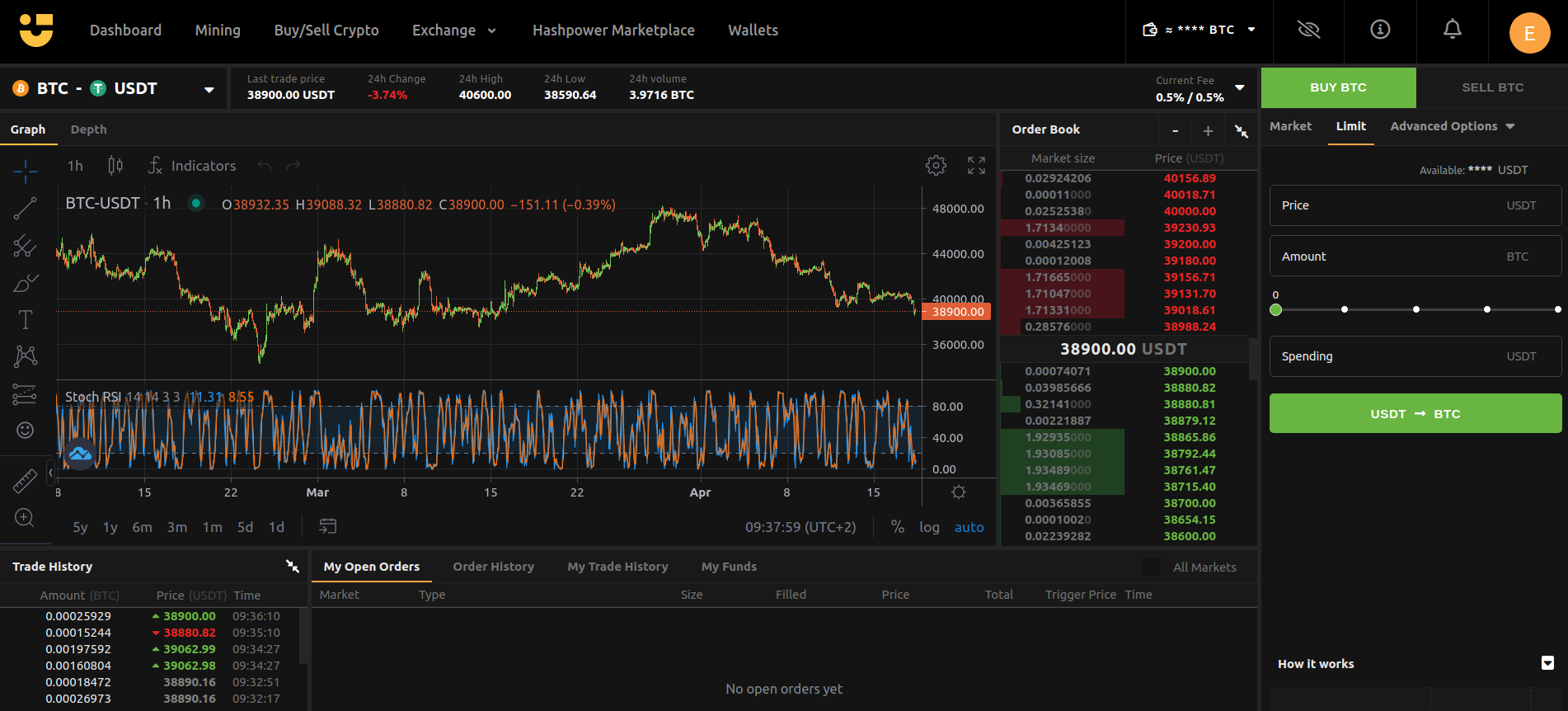Submit the USDT to BTC order
Screen dimensions: 1568x711
tap(1415, 413)
